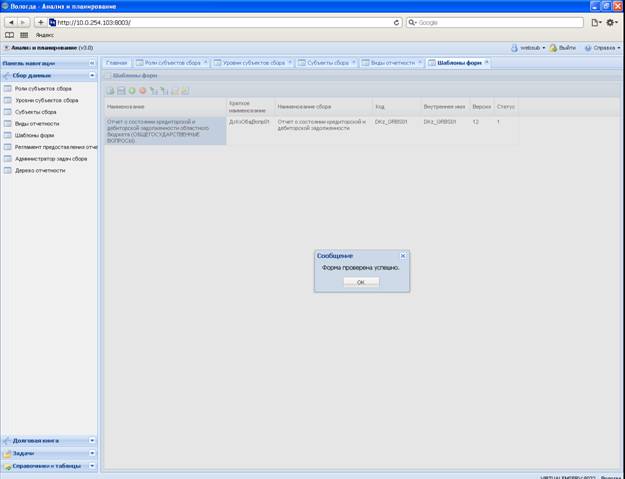Expand the Задачи section
The image size is (625, 479).
pos(92,453)
